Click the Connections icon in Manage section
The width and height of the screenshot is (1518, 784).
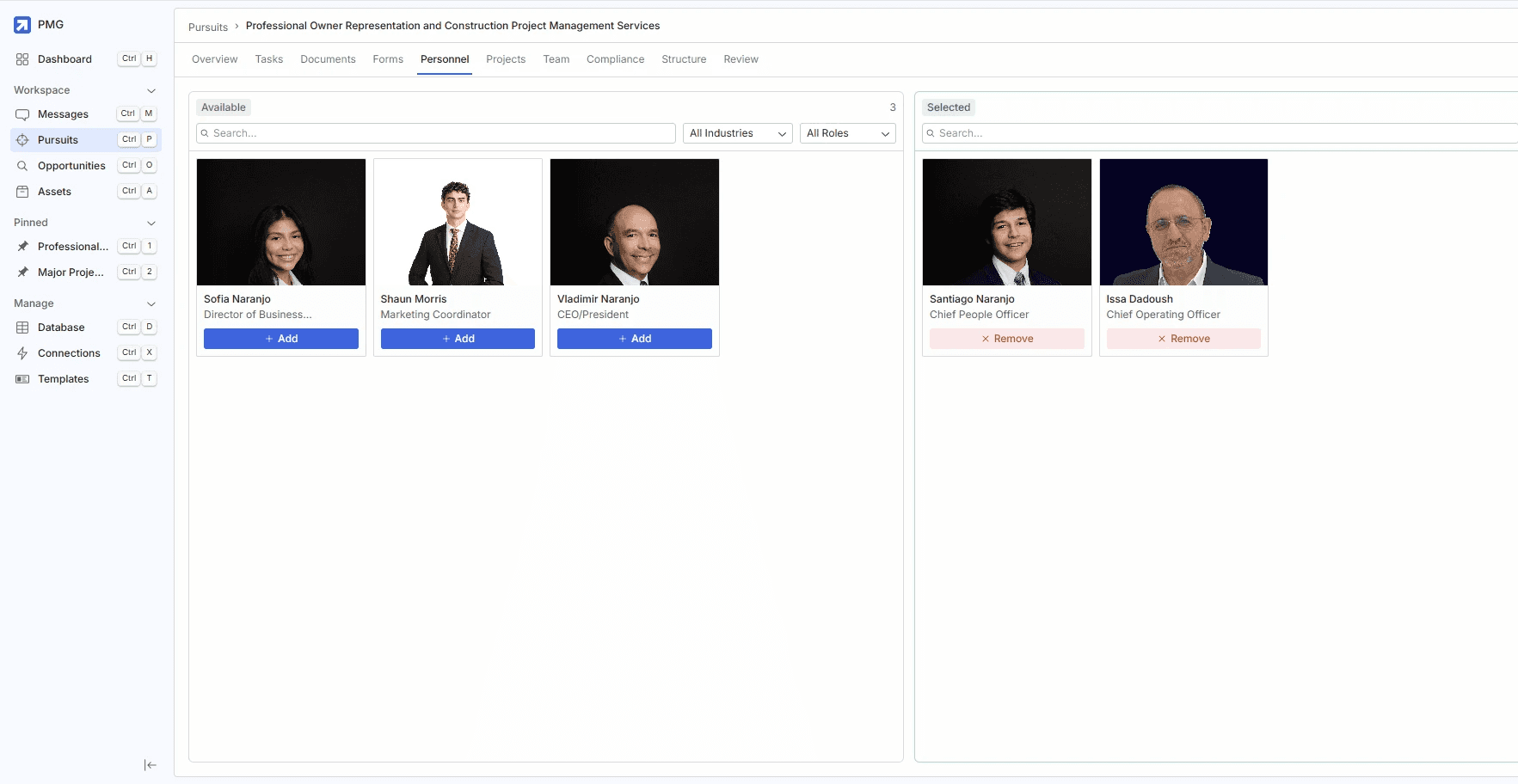[22, 352]
